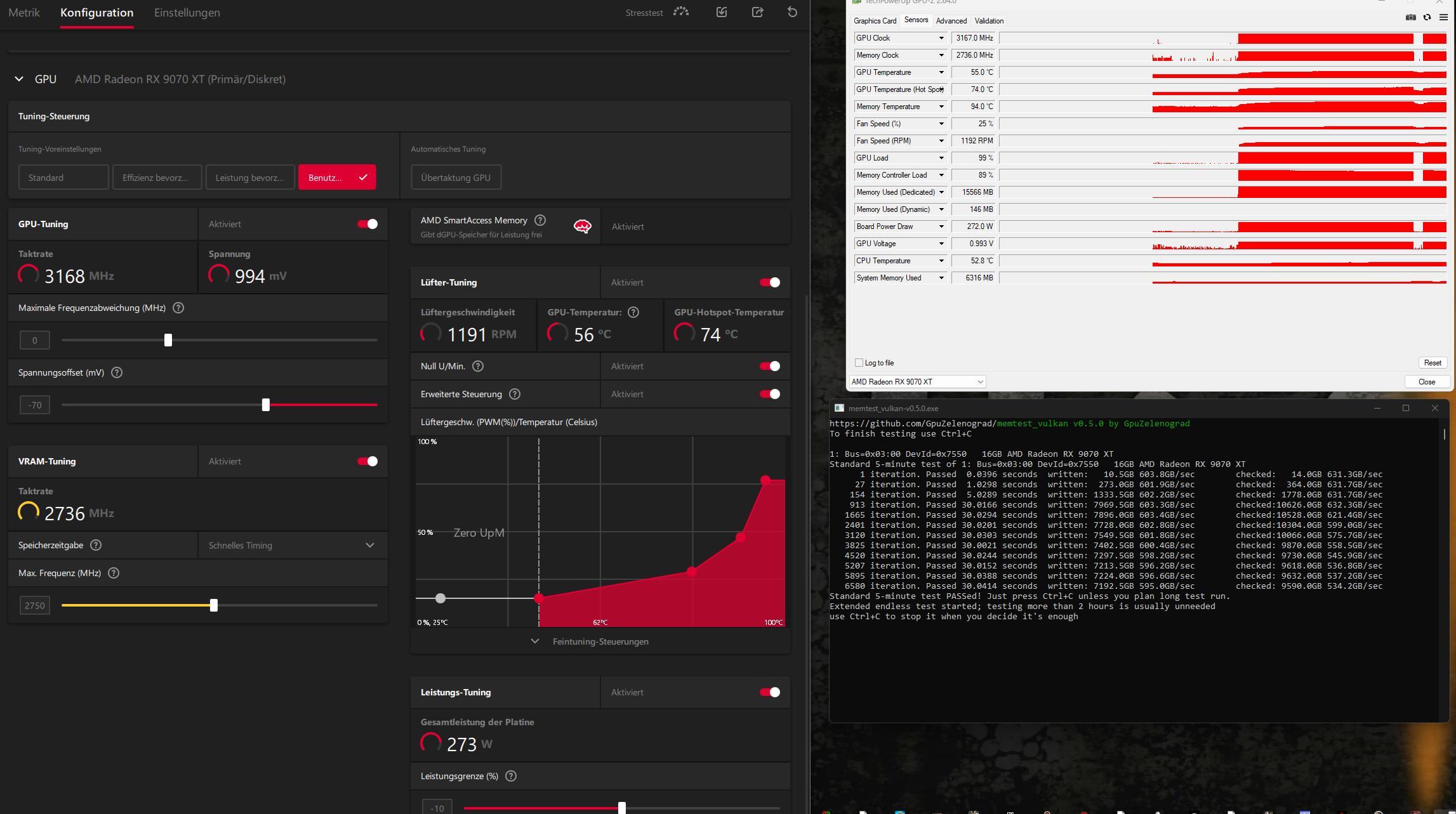The height and width of the screenshot is (814, 1456).
Task: Toggle VRAM-Tuning switch
Action: coord(367,461)
